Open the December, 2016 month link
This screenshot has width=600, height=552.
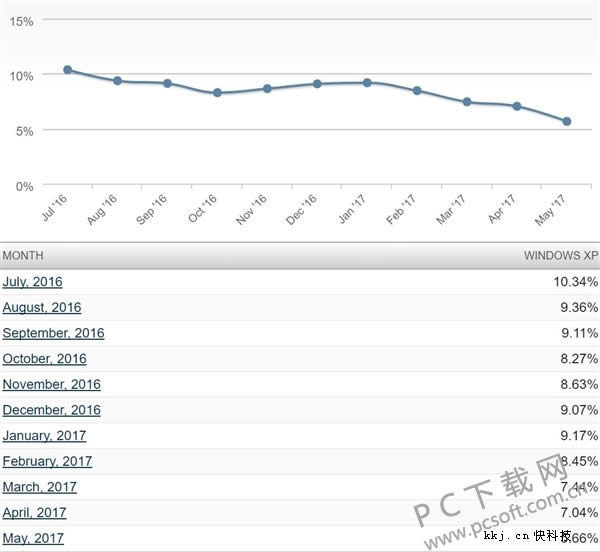52,410
